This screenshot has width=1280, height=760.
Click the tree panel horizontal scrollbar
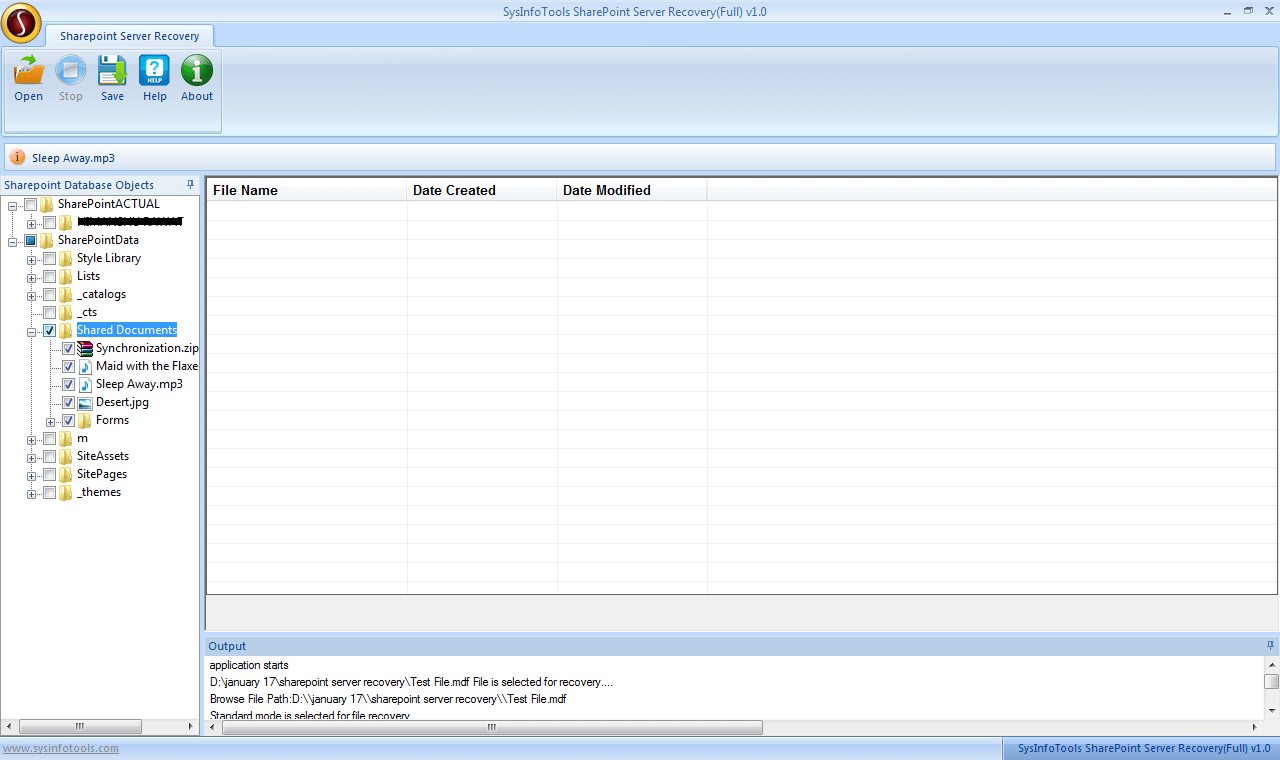100,727
